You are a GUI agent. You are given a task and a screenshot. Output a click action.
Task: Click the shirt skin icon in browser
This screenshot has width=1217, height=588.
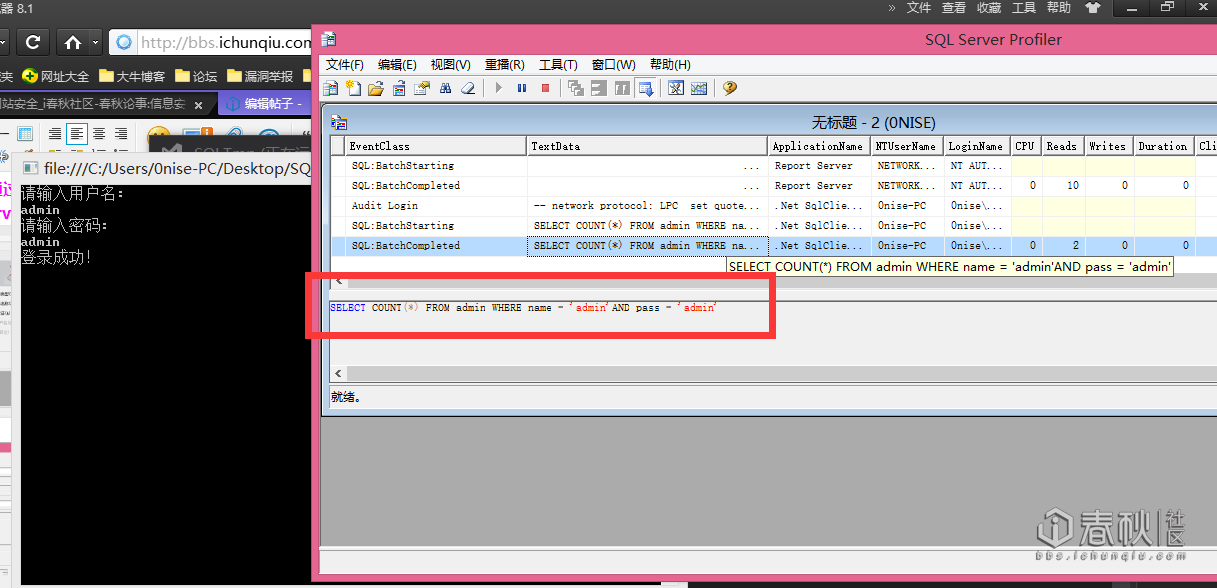[x=1092, y=7]
